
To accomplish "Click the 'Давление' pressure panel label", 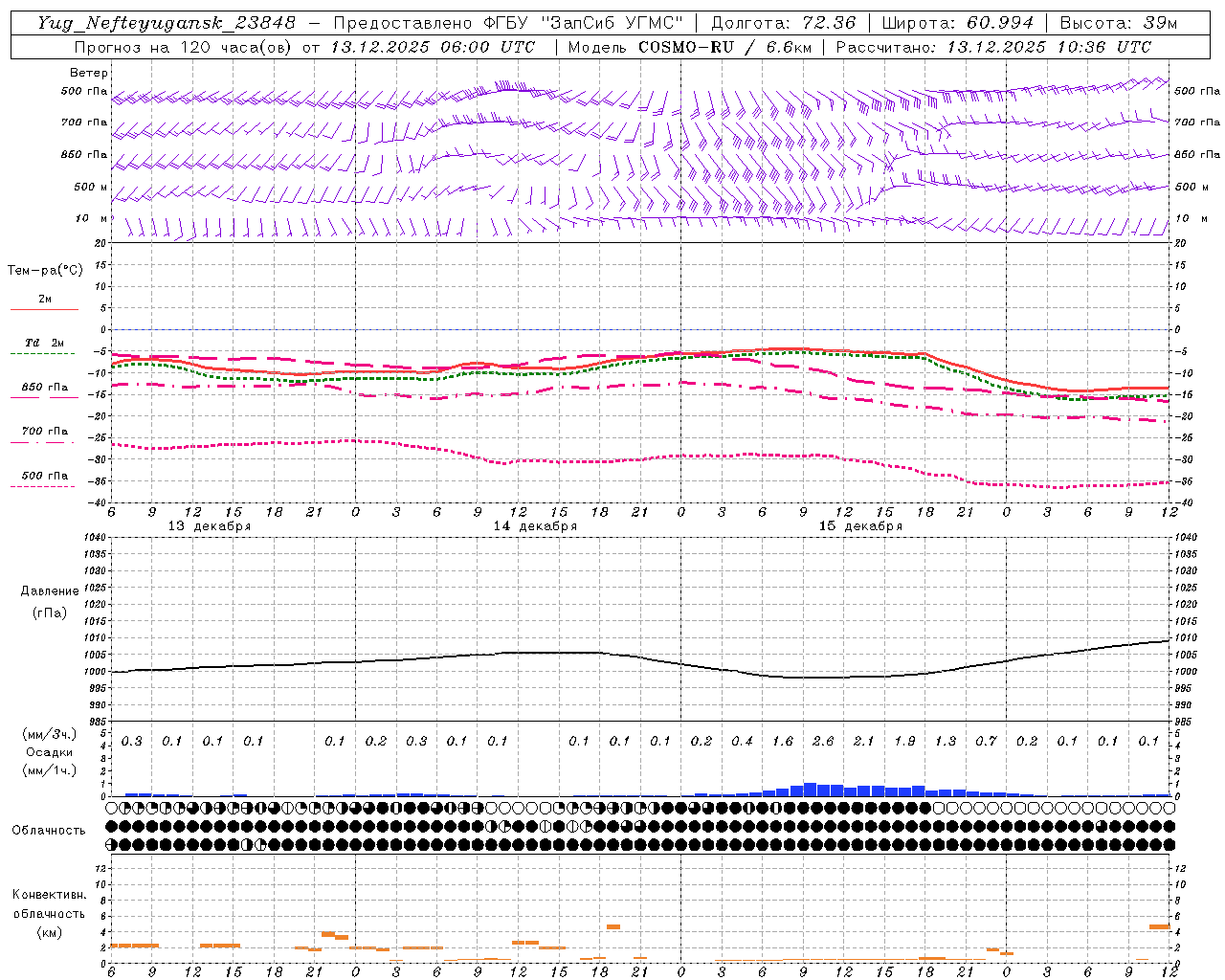I will click(49, 591).
